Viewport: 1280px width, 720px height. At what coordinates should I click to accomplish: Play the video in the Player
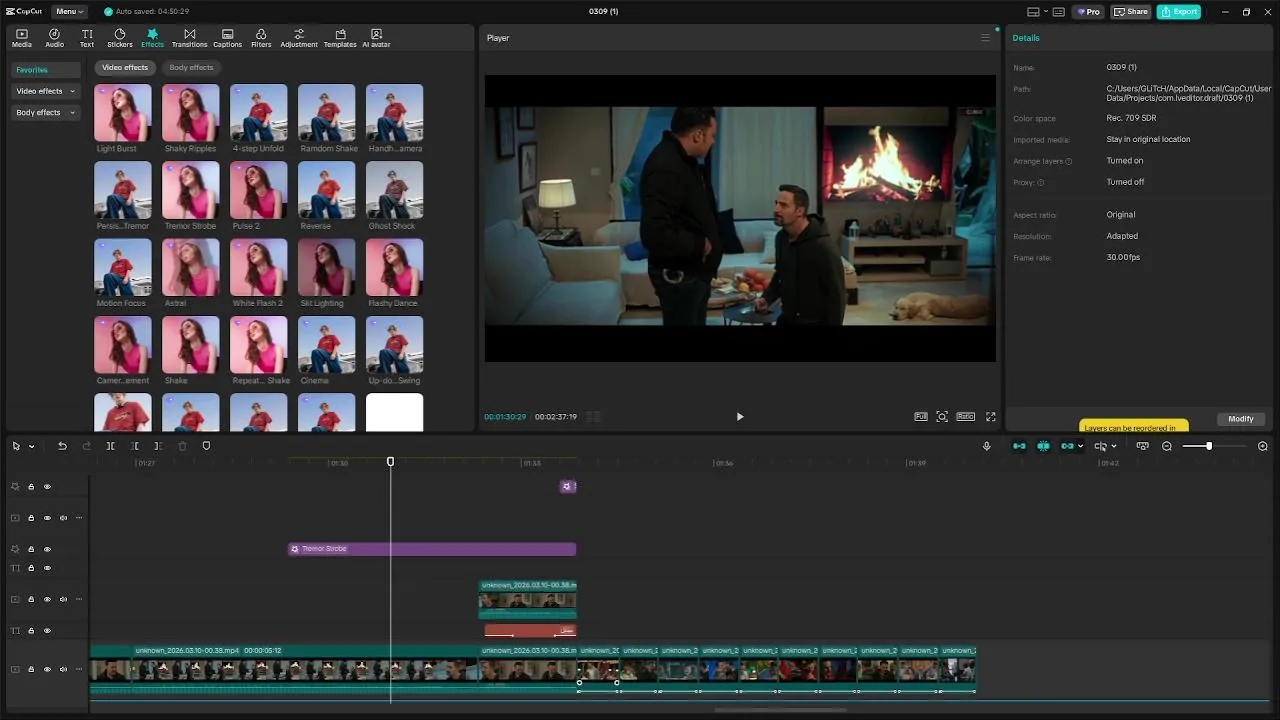point(740,417)
